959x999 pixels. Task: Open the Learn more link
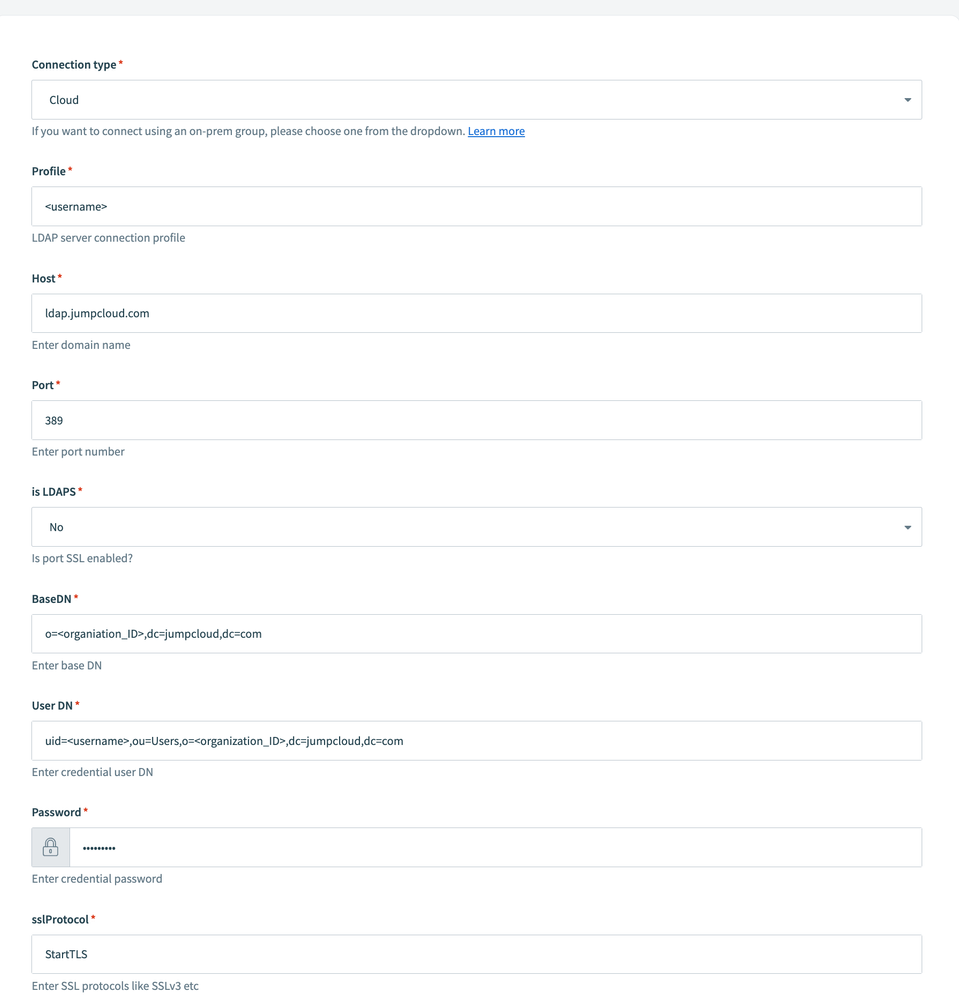(496, 131)
